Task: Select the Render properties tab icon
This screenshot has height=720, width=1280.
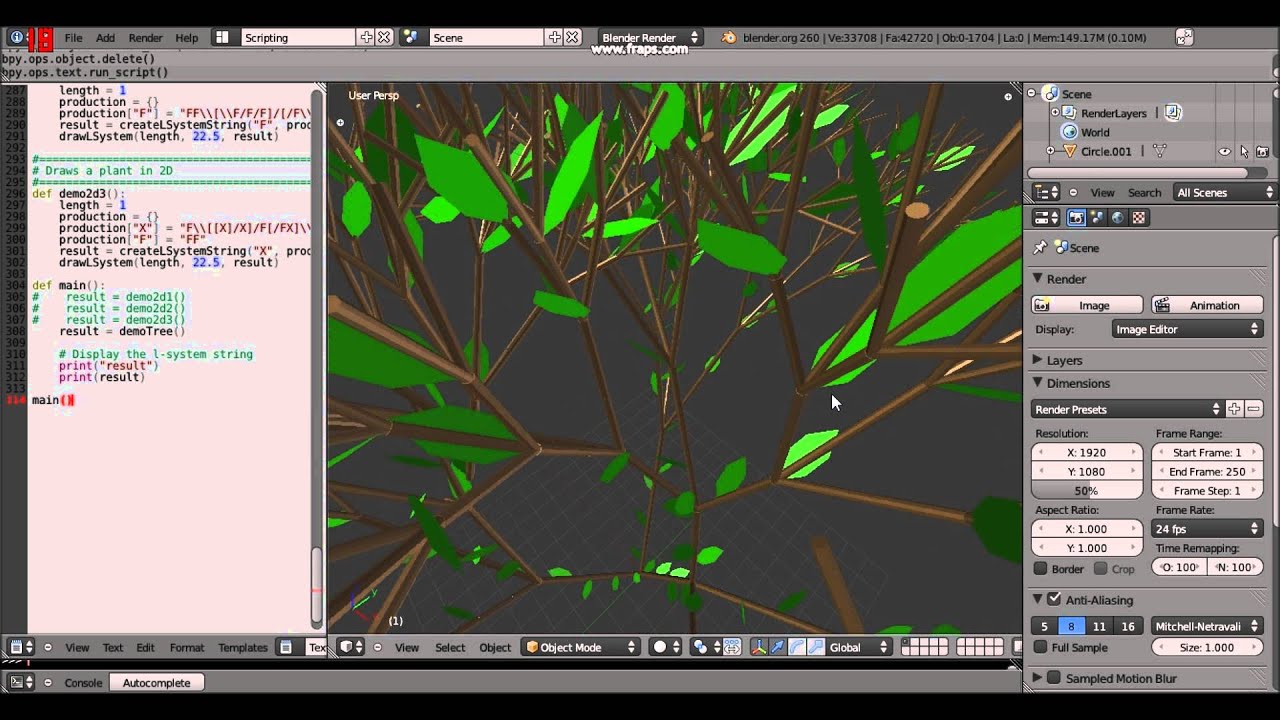Action: pos(1076,217)
